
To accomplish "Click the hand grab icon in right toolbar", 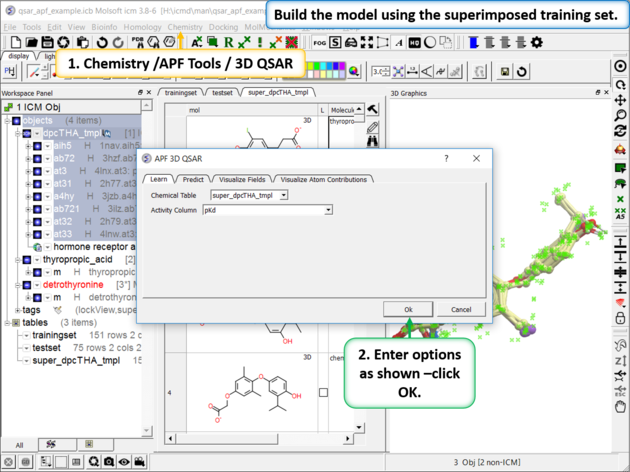I will [621, 407].
